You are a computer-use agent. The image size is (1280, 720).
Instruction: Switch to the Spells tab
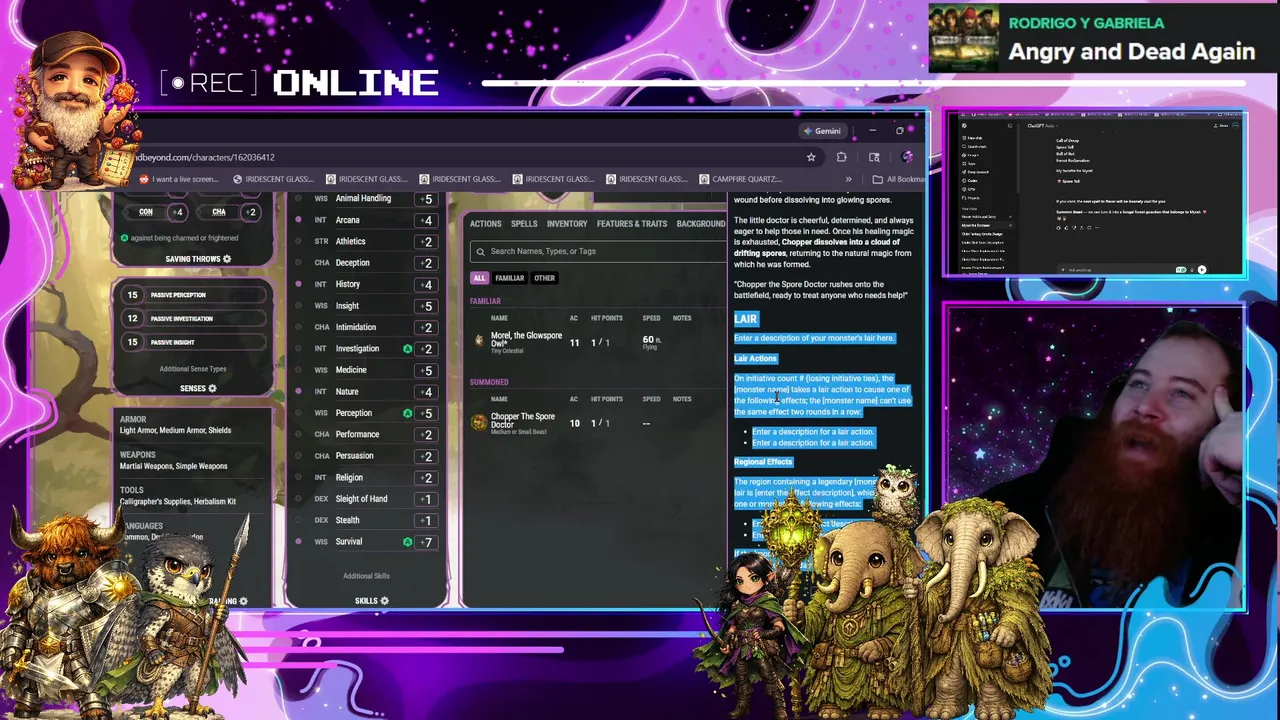pyautogui.click(x=524, y=224)
